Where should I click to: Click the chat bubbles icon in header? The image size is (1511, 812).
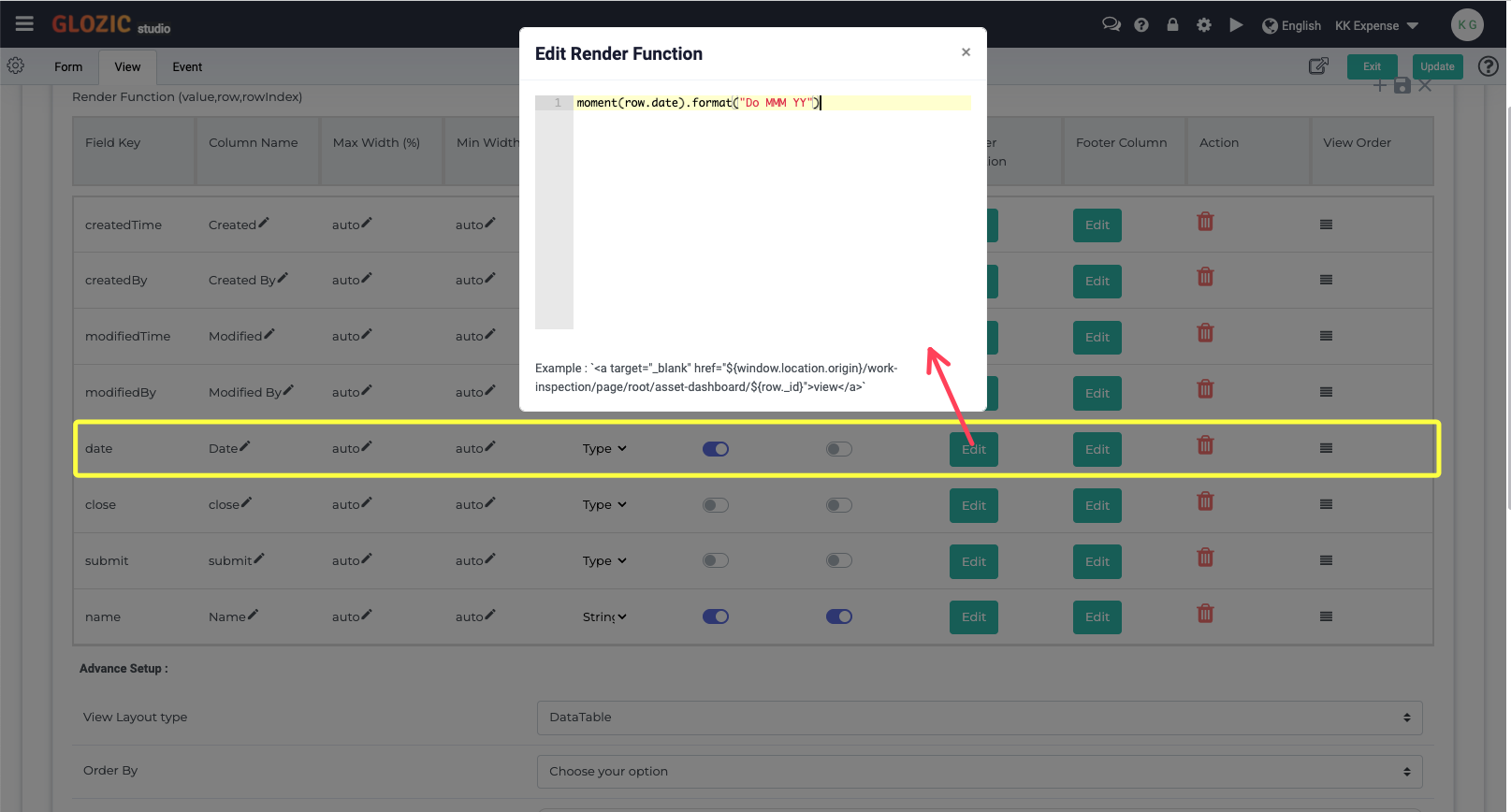[x=1111, y=25]
